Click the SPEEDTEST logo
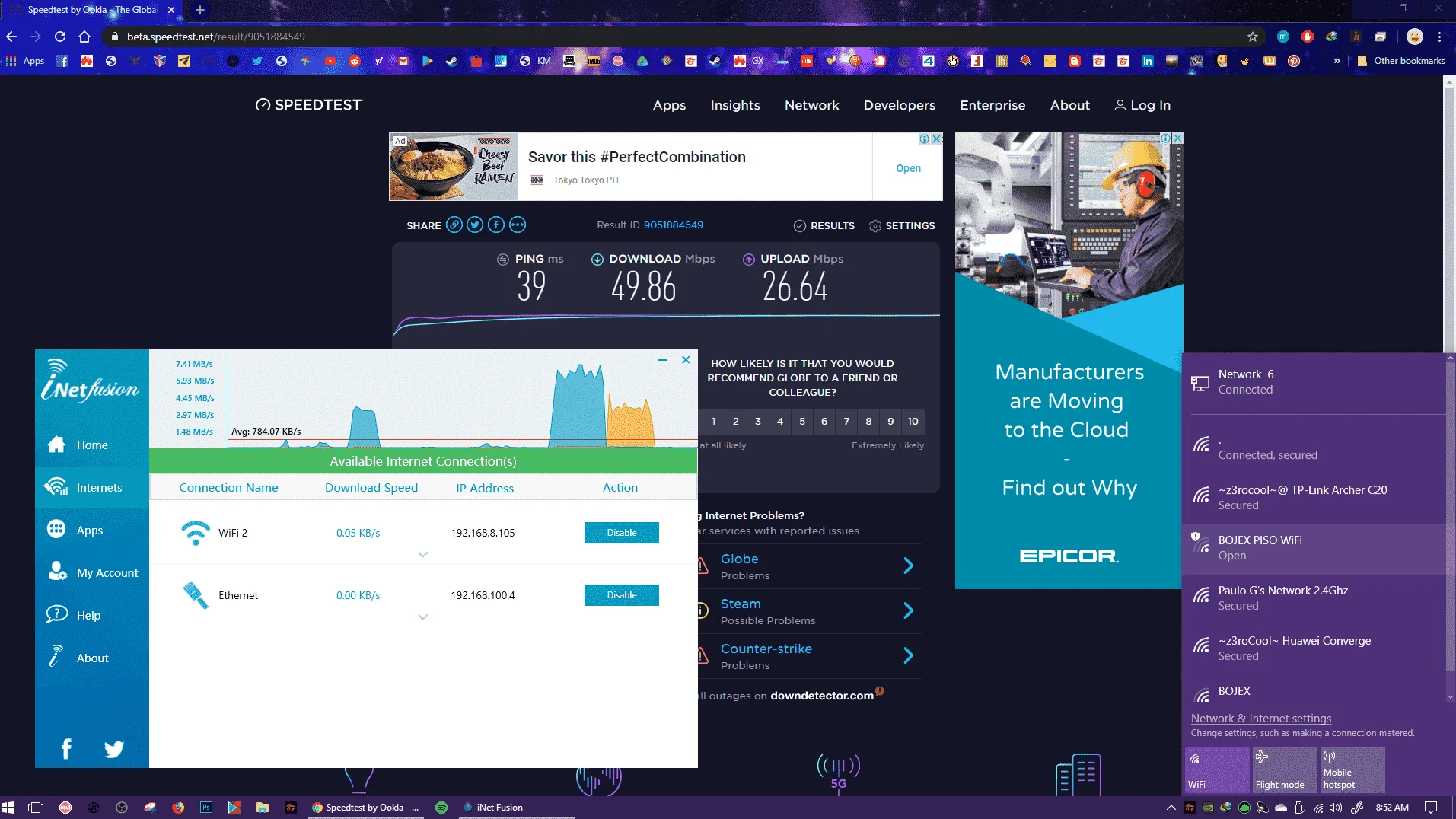This screenshot has width=1456, height=819. point(309,105)
